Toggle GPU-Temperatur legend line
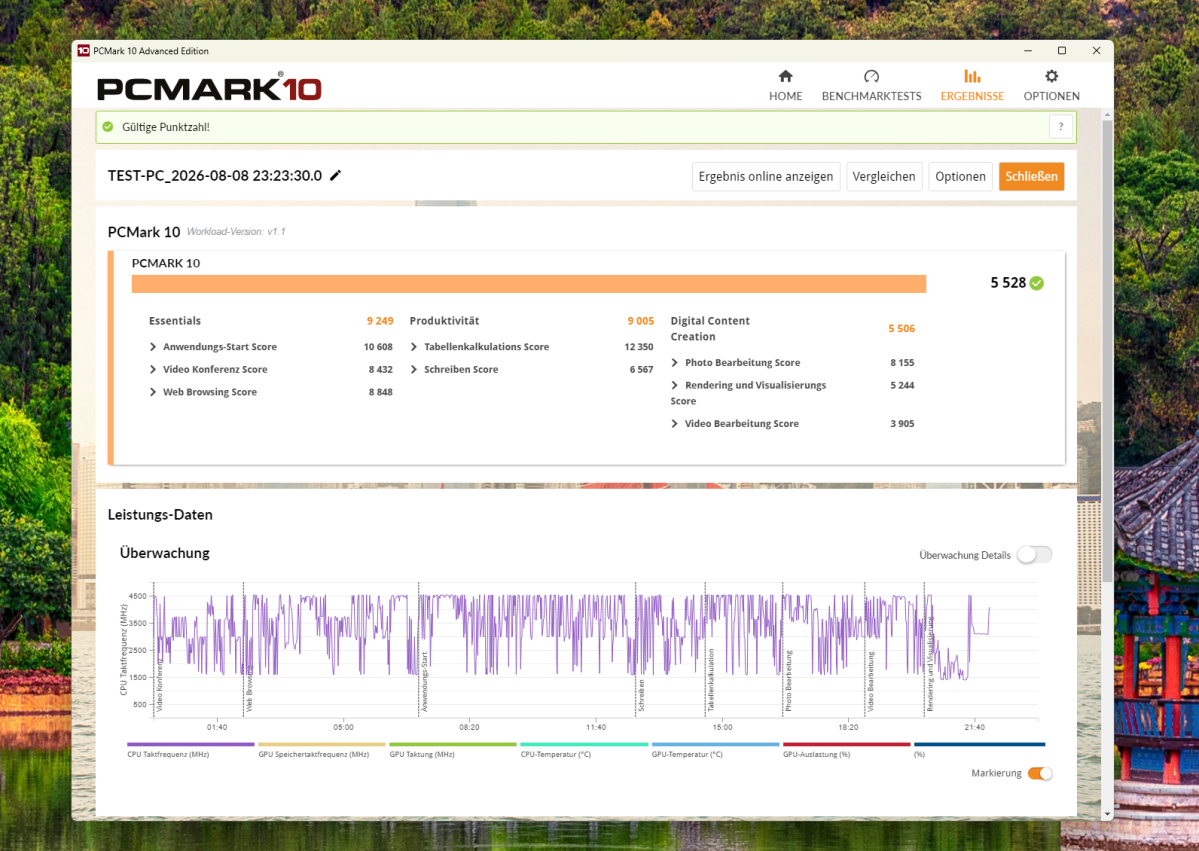This screenshot has height=851, width=1199. 715,744
